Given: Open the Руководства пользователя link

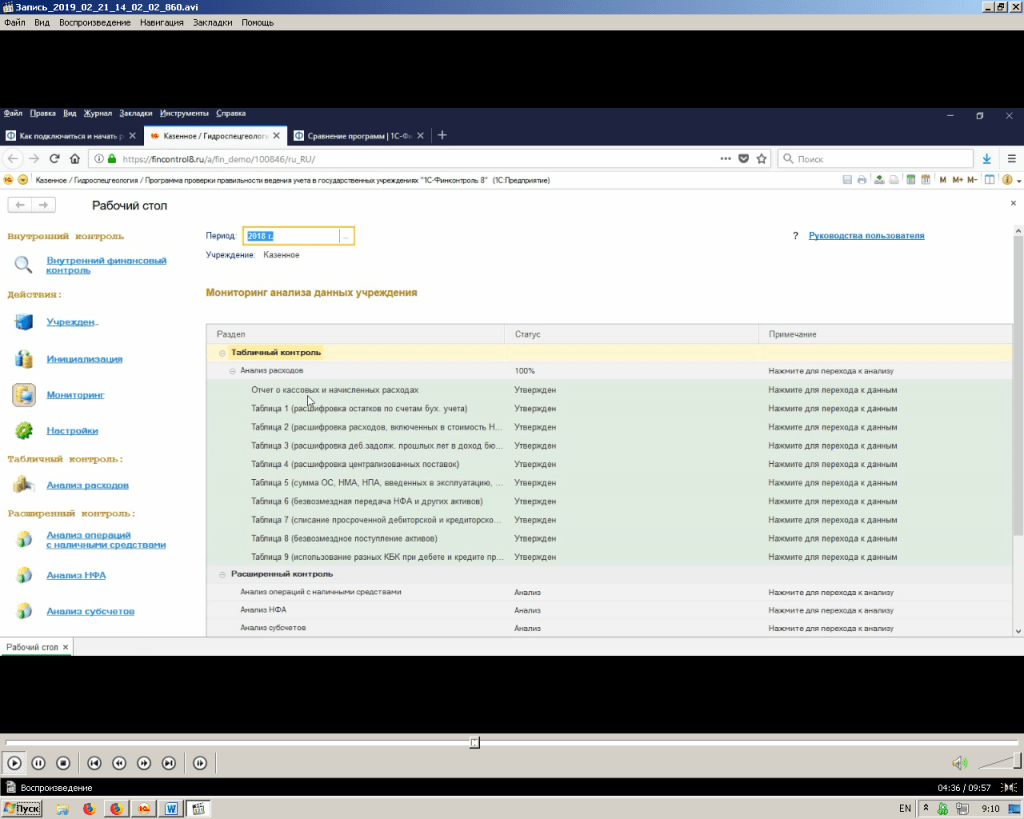Looking at the screenshot, I should pos(866,236).
